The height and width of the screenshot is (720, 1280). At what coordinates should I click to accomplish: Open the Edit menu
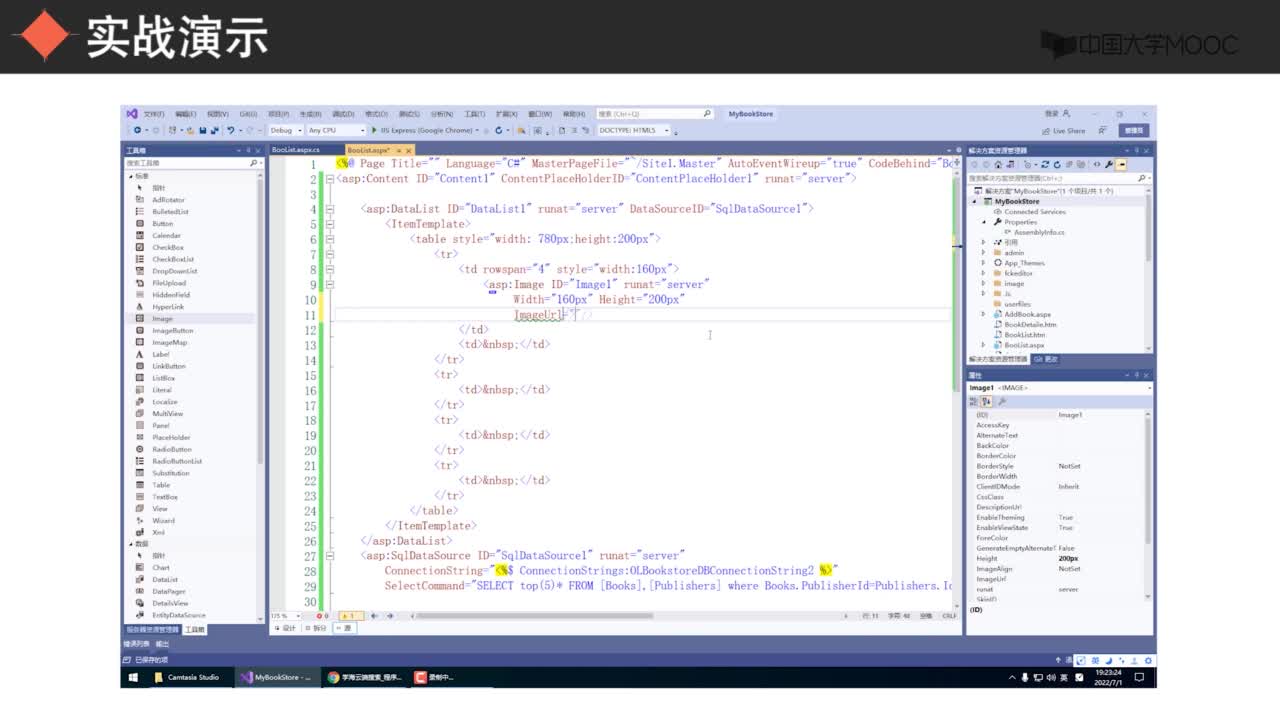tap(186, 114)
